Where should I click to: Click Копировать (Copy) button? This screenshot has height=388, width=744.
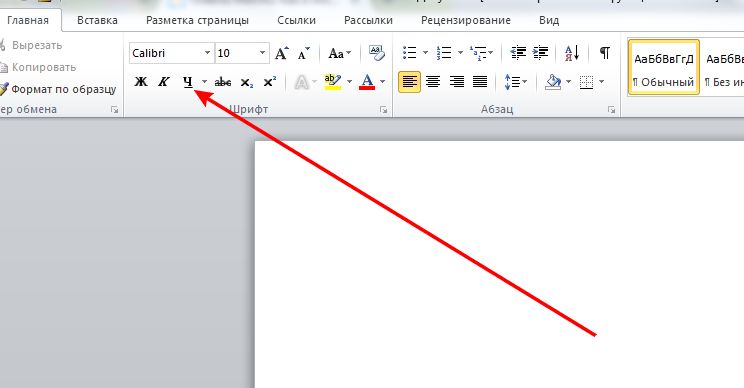click(38, 67)
